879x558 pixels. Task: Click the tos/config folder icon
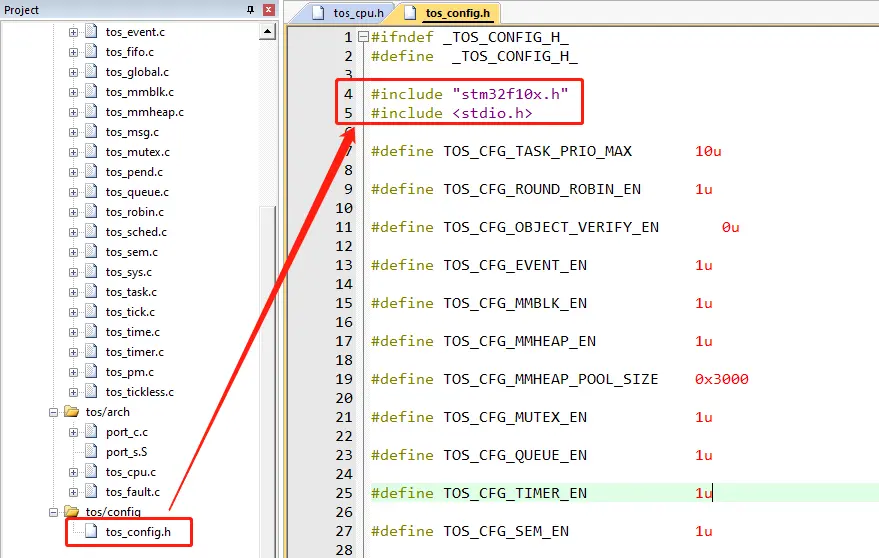pyautogui.click(x=71, y=511)
